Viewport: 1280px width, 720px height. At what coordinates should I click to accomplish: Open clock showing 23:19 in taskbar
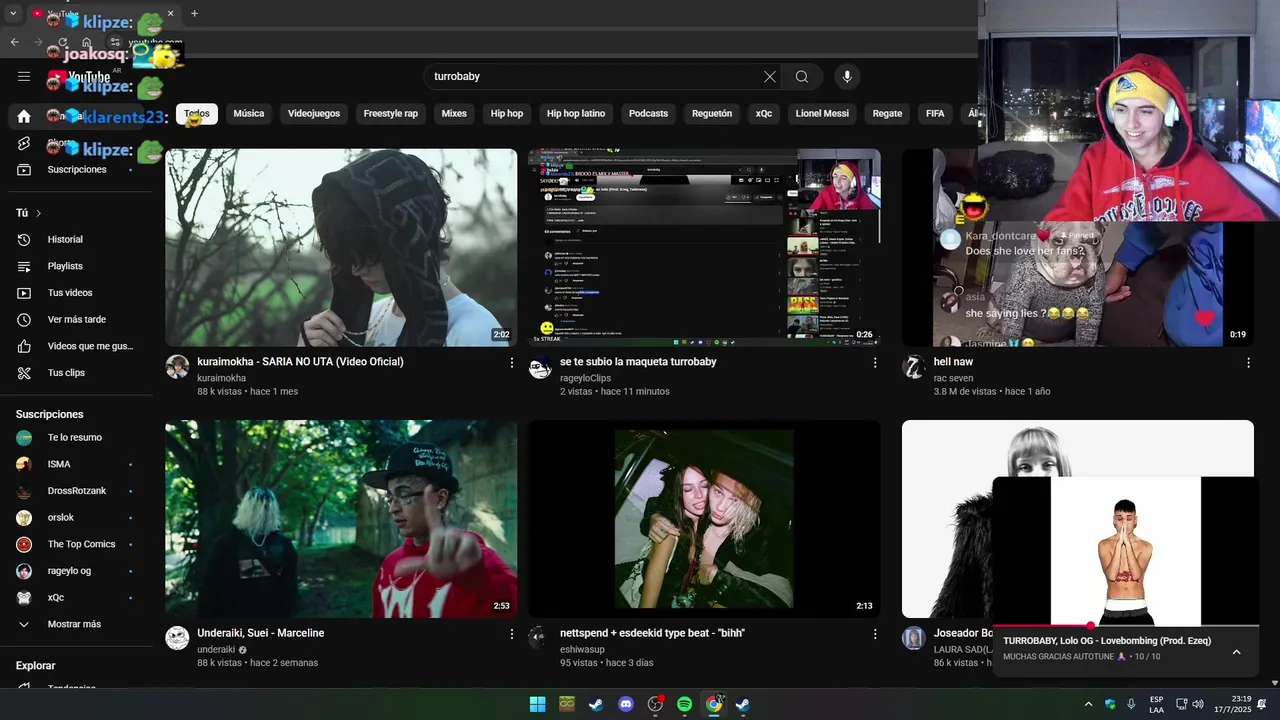click(x=1232, y=704)
